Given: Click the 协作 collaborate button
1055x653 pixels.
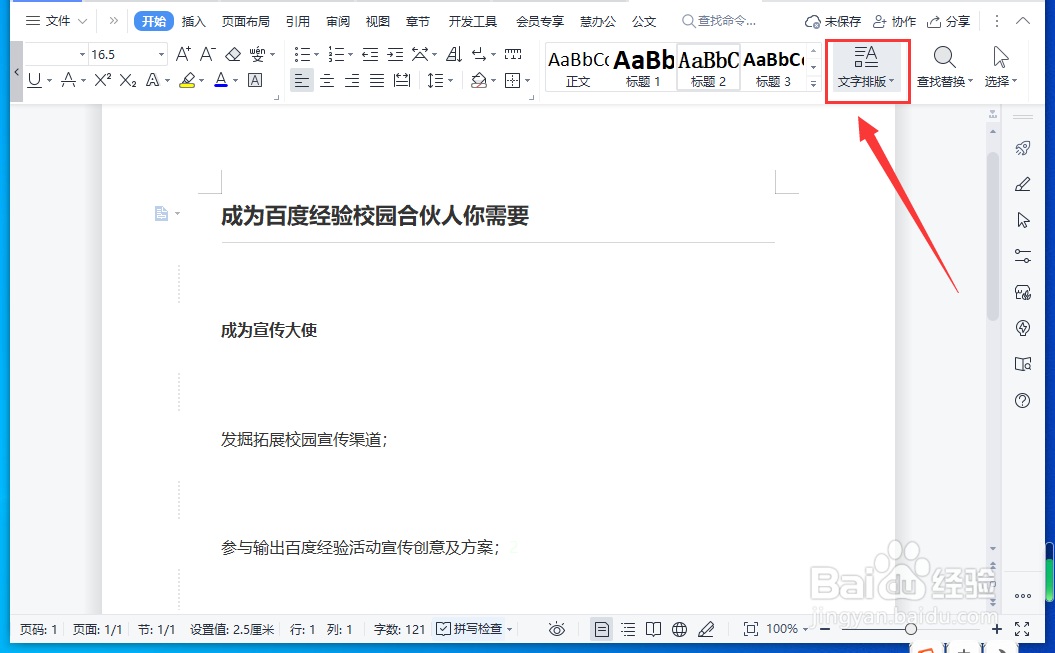Looking at the screenshot, I should [894, 22].
